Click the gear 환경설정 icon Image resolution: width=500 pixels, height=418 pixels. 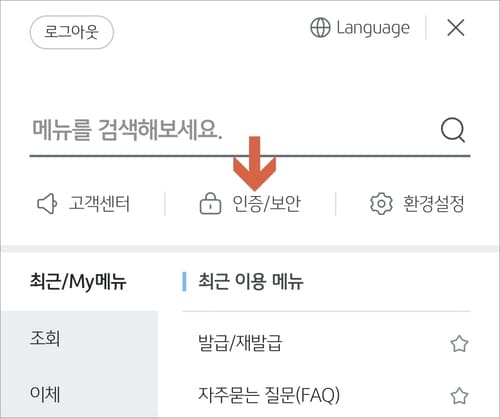tap(381, 203)
